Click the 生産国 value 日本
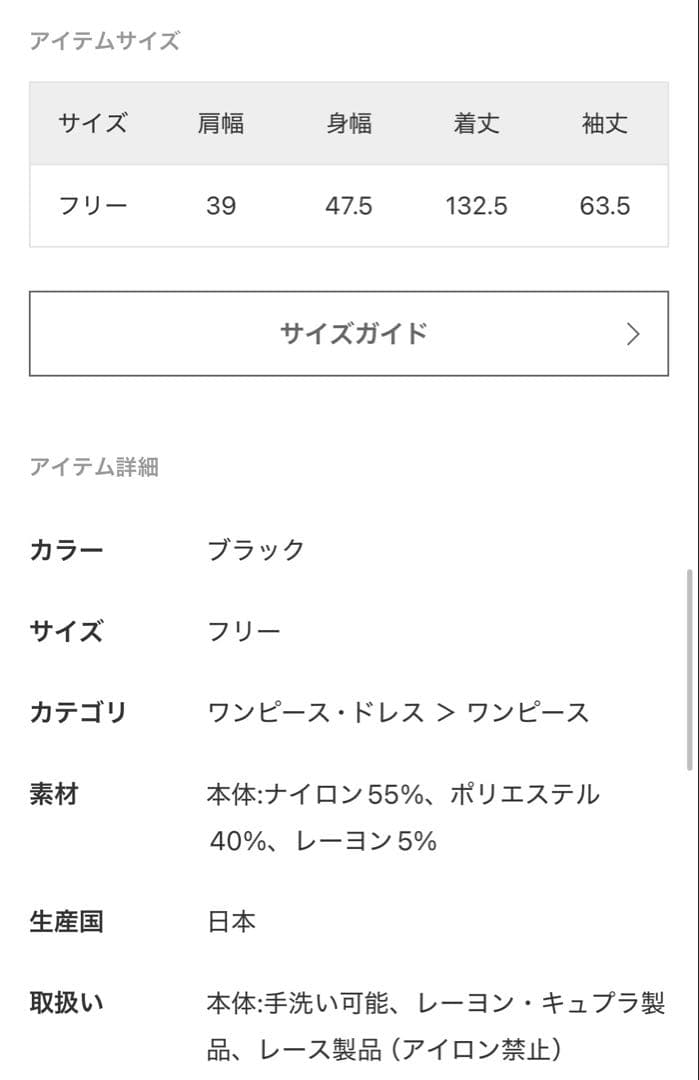The image size is (699, 1080). pos(230,922)
